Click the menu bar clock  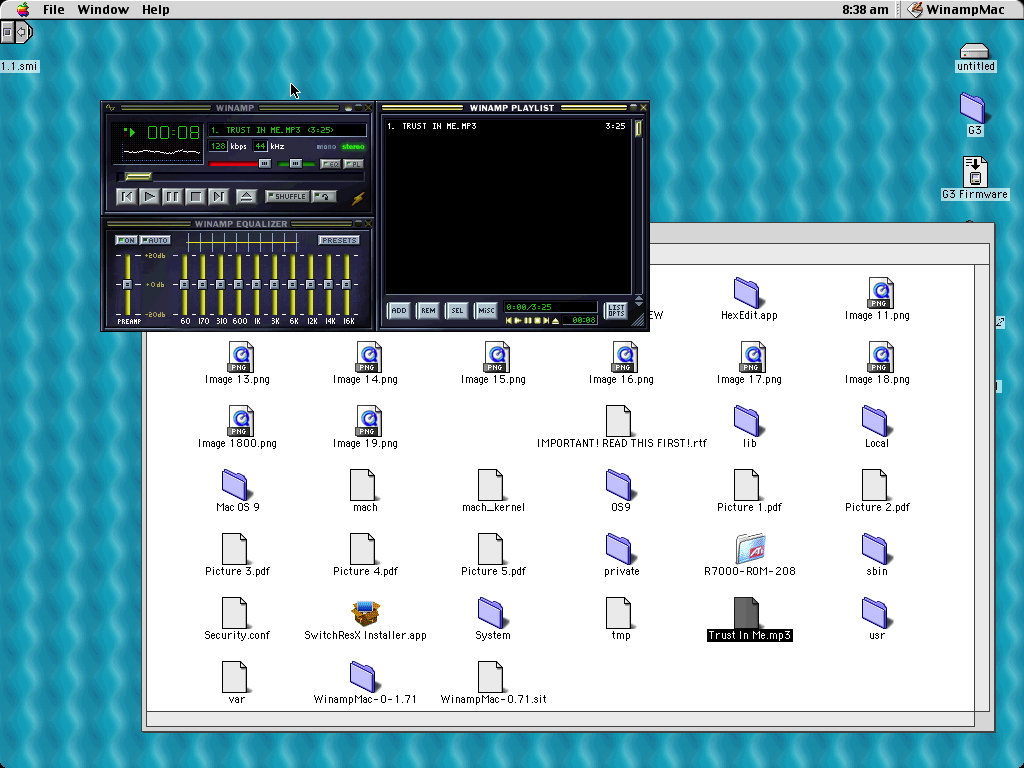pos(865,9)
